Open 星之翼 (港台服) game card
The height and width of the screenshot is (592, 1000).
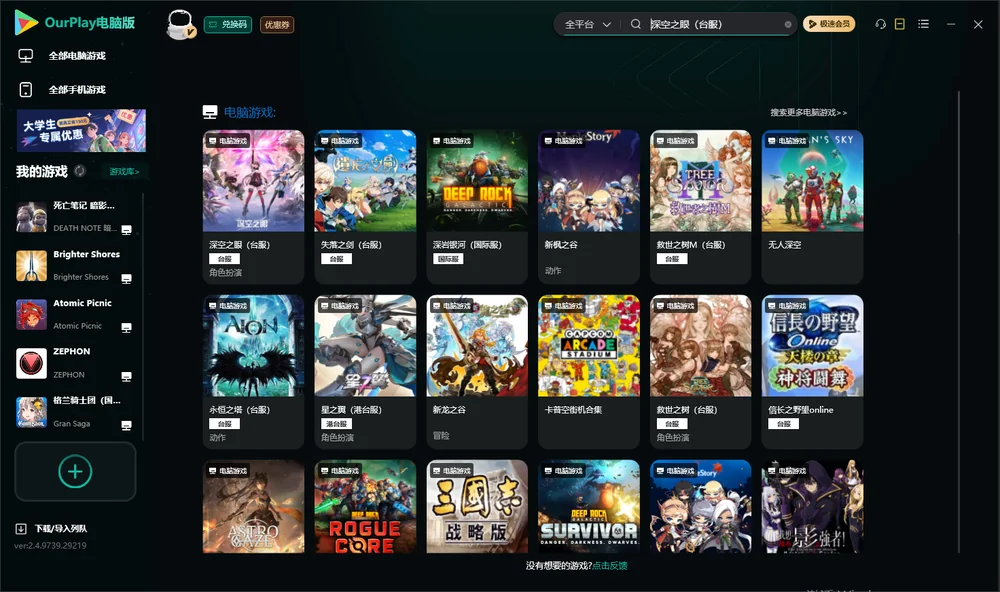pyautogui.click(x=365, y=371)
